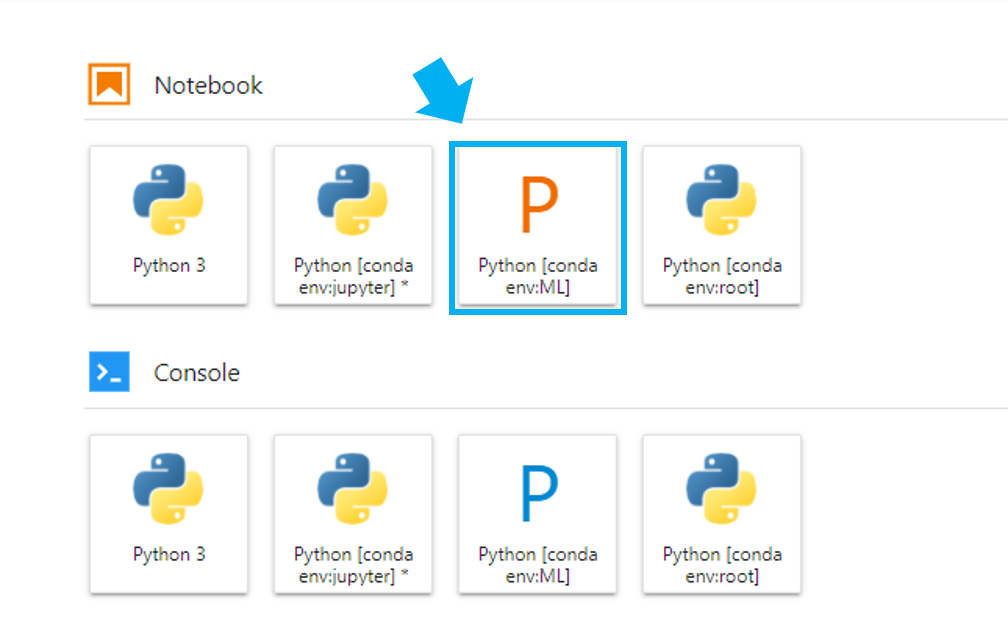Select the Notebook section heading text
Screen dimensions: 1008x625
208,85
